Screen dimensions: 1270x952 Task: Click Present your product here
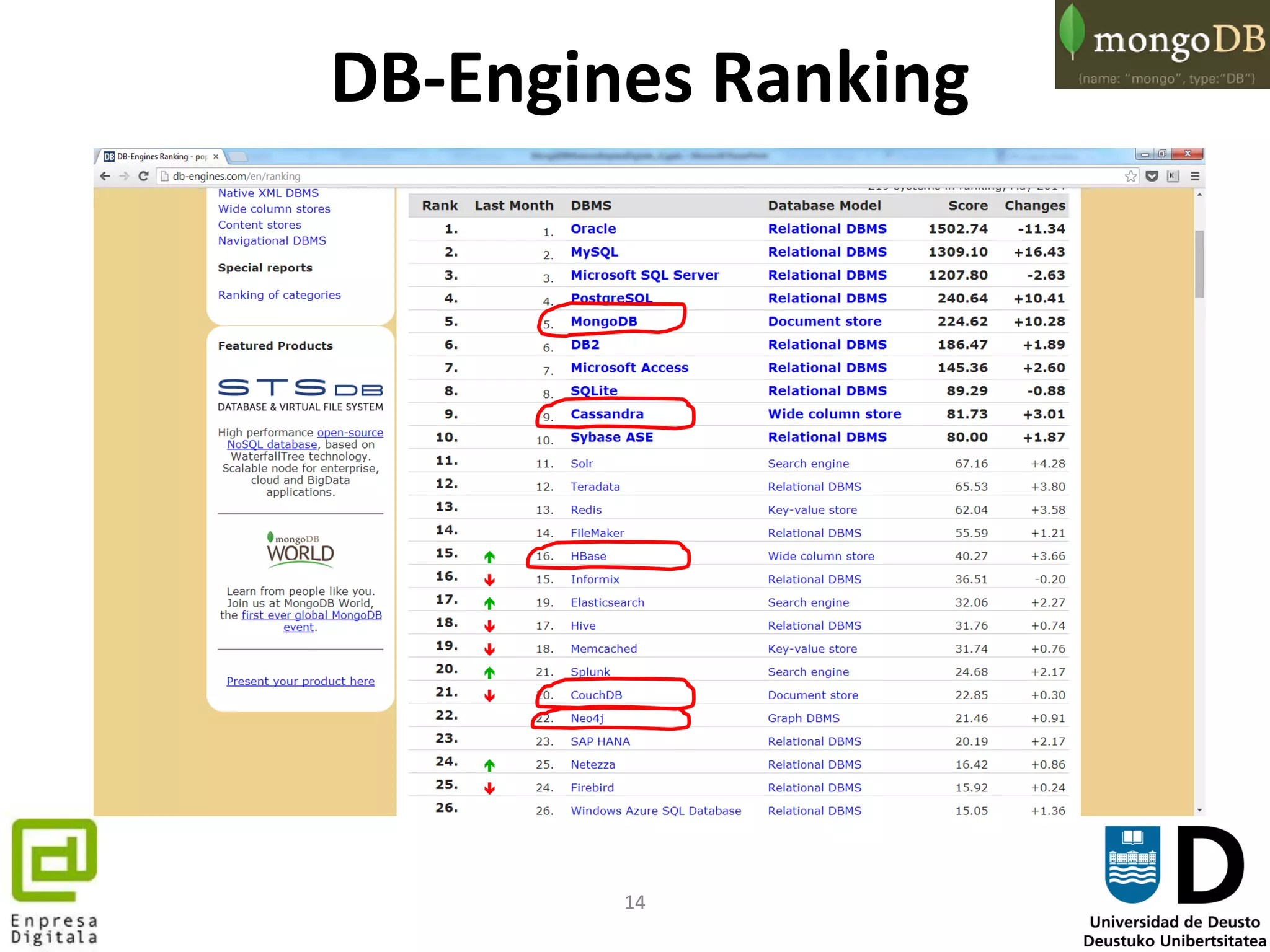[x=300, y=681]
